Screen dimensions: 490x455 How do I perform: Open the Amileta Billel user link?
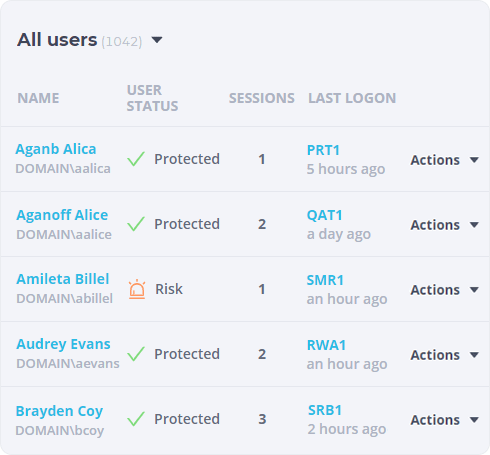(63, 279)
